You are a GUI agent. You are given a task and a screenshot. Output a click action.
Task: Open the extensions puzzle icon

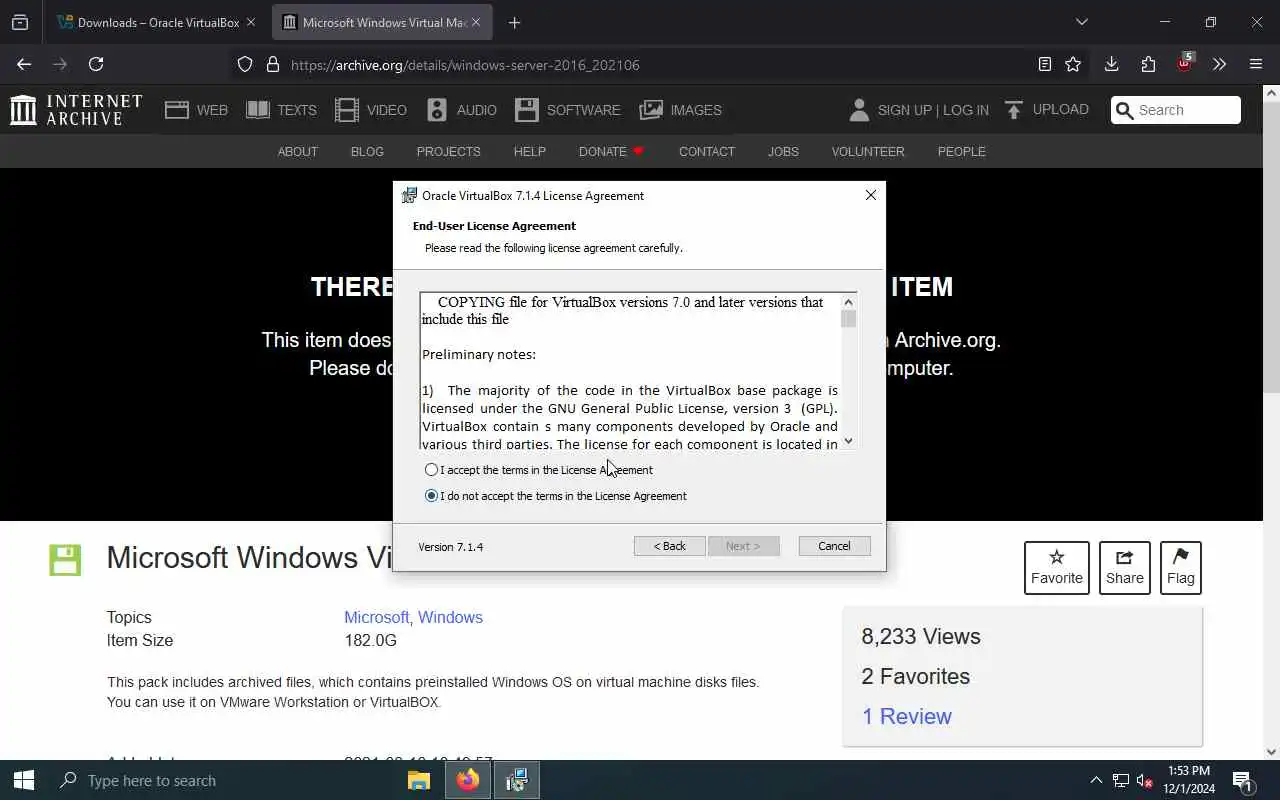tap(1148, 64)
